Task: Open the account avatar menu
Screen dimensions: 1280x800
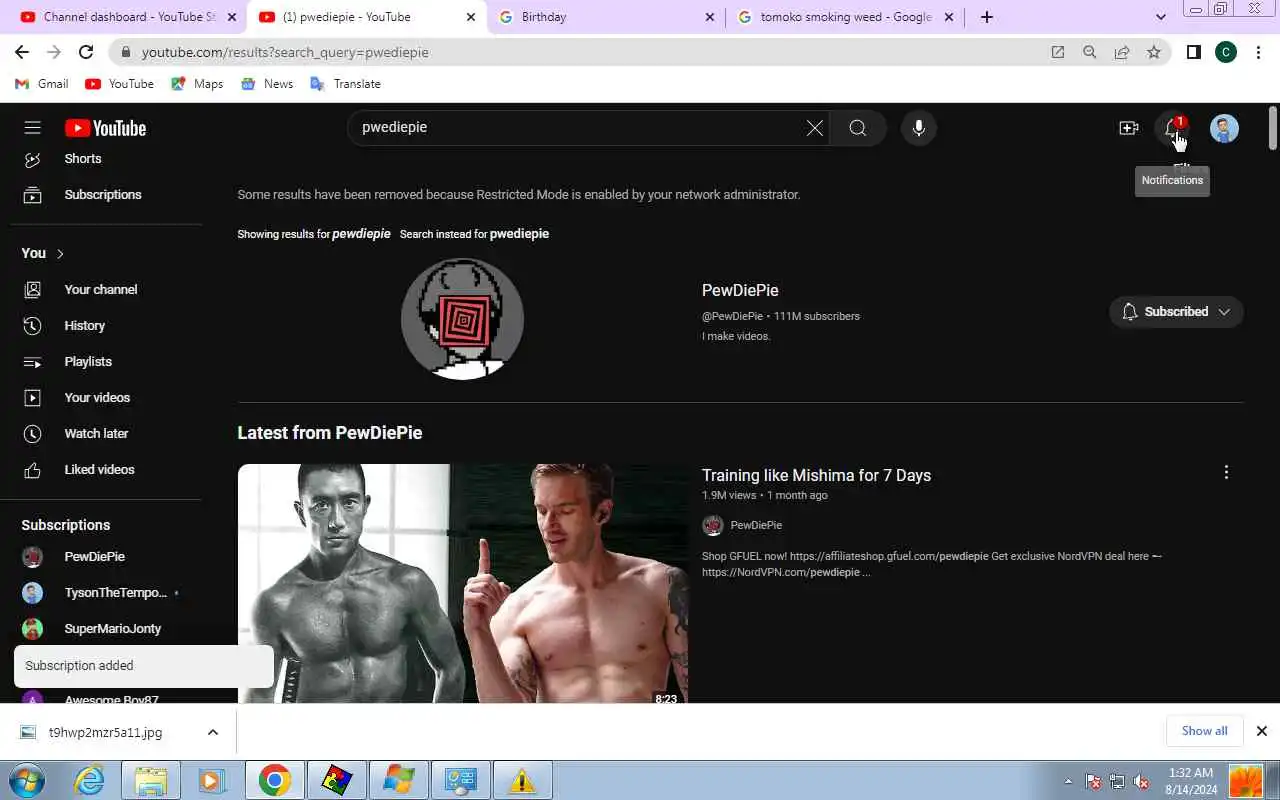Action: (x=1224, y=128)
